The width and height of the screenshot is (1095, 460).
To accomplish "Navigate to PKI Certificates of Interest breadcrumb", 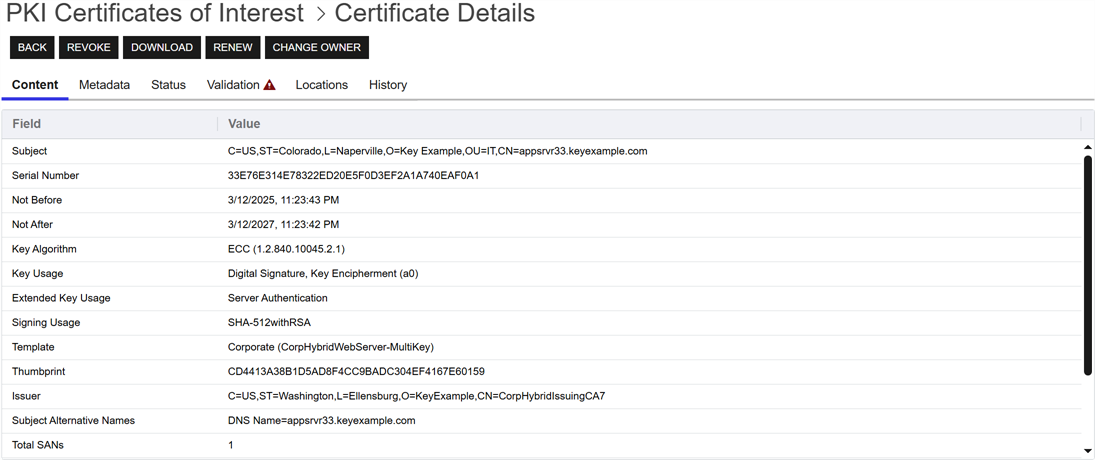I will [155, 14].
